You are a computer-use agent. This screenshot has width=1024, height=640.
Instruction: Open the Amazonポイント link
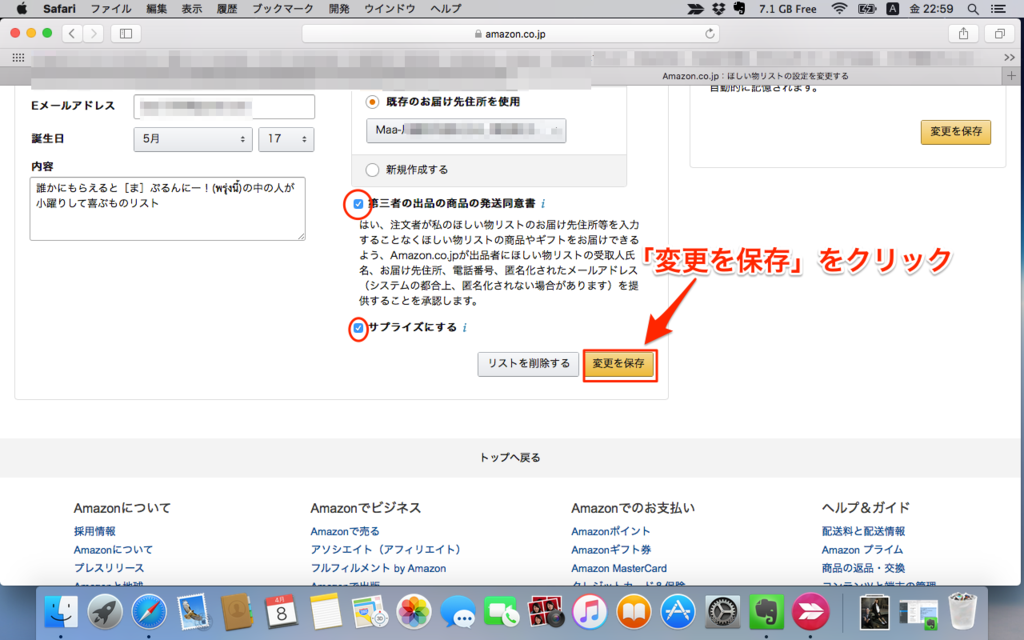tap(611, 532)
